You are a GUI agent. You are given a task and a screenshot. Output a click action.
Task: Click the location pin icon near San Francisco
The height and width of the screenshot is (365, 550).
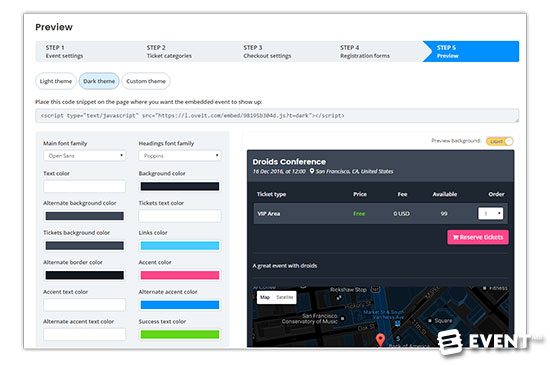pos(312,171)
